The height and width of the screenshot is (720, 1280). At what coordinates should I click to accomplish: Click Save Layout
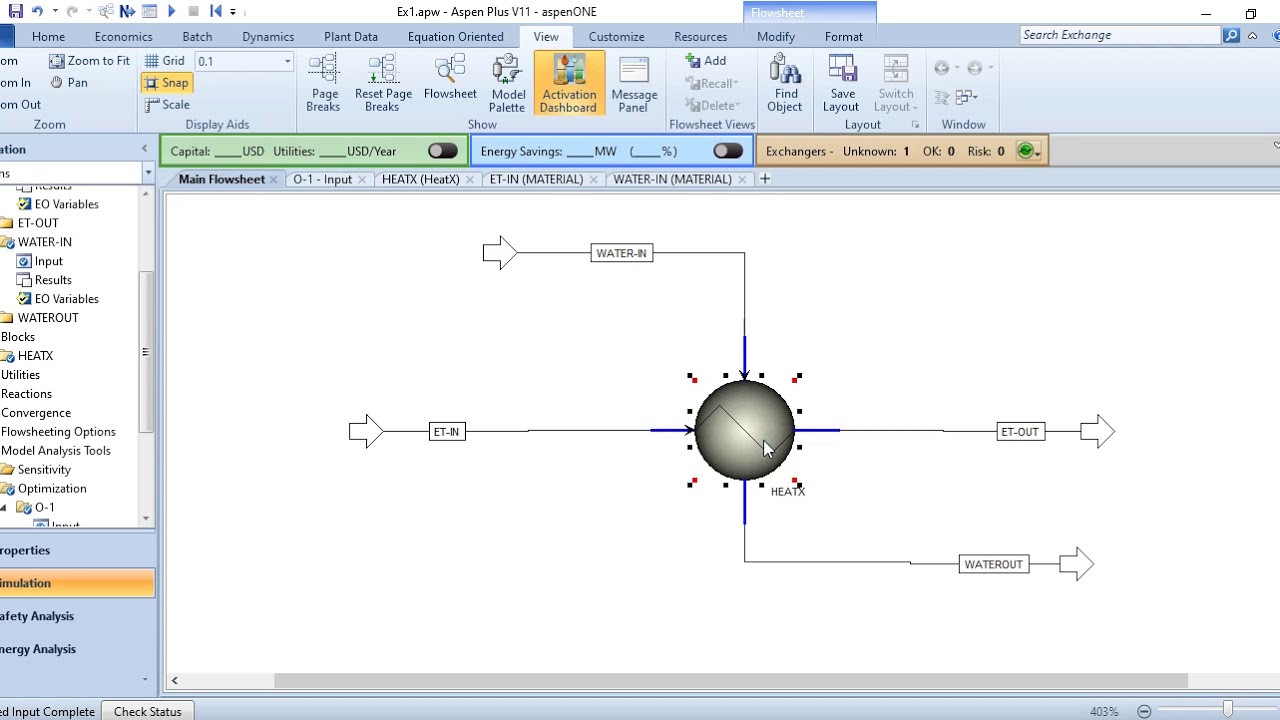tap(841, 84)
